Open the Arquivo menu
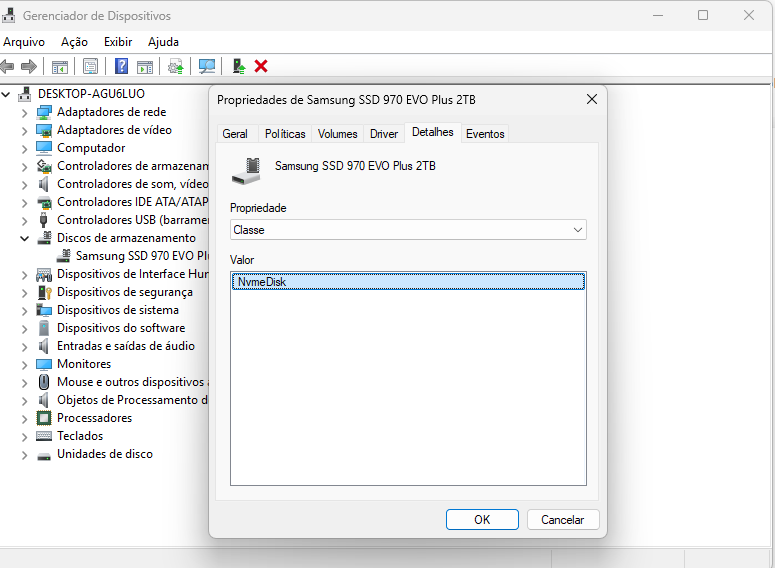The height and width of the screenshot is (568, 775). [24, 42]
